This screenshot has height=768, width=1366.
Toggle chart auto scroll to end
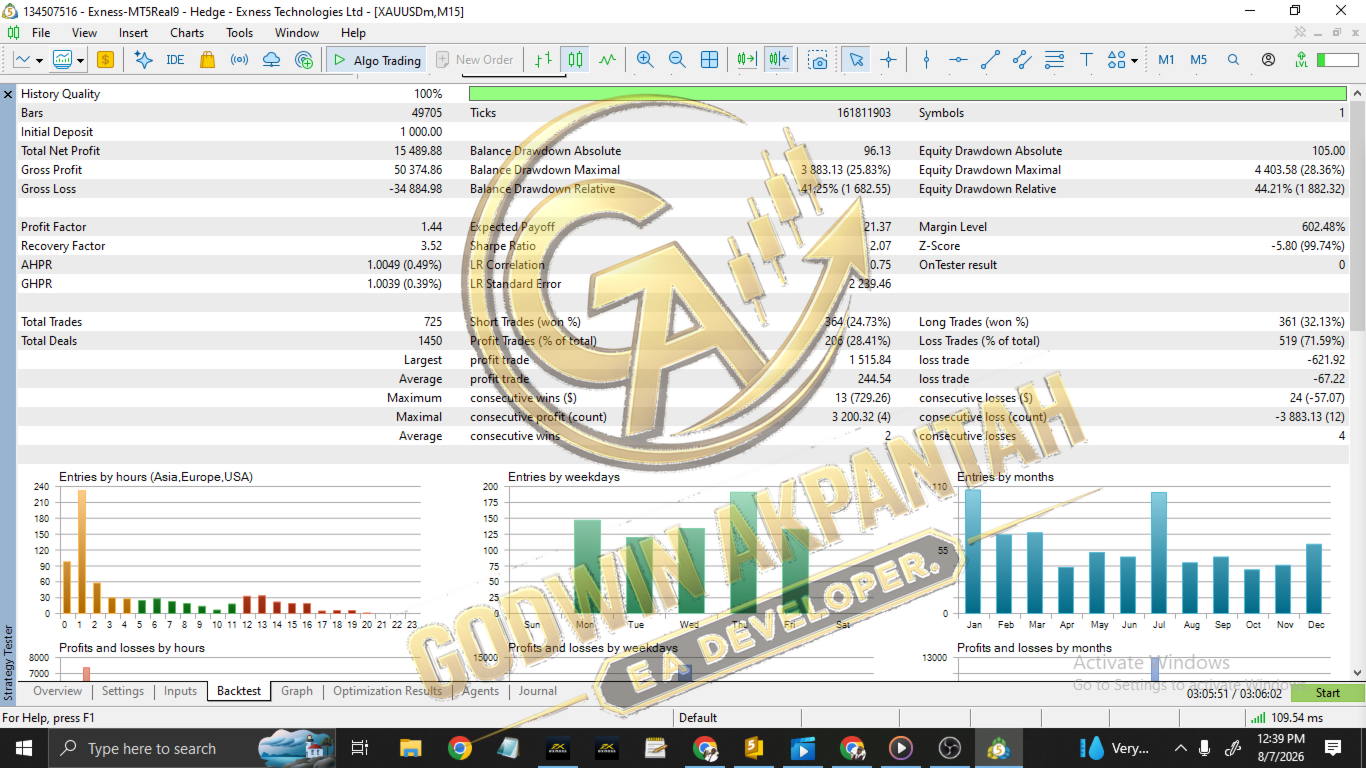click(x=746, y=60)
